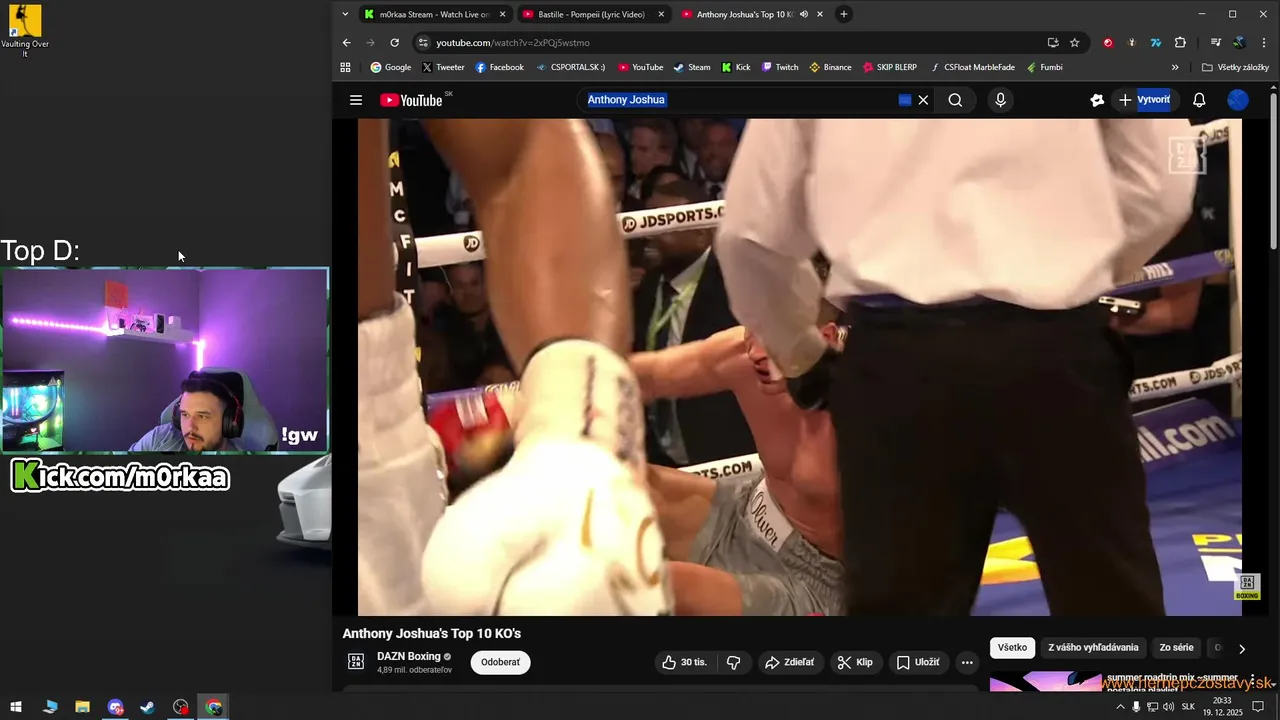Image resolution: width=1280 pixels, height=720 pixels.
Task: Go back in Chrome
Action: [347, 43]
